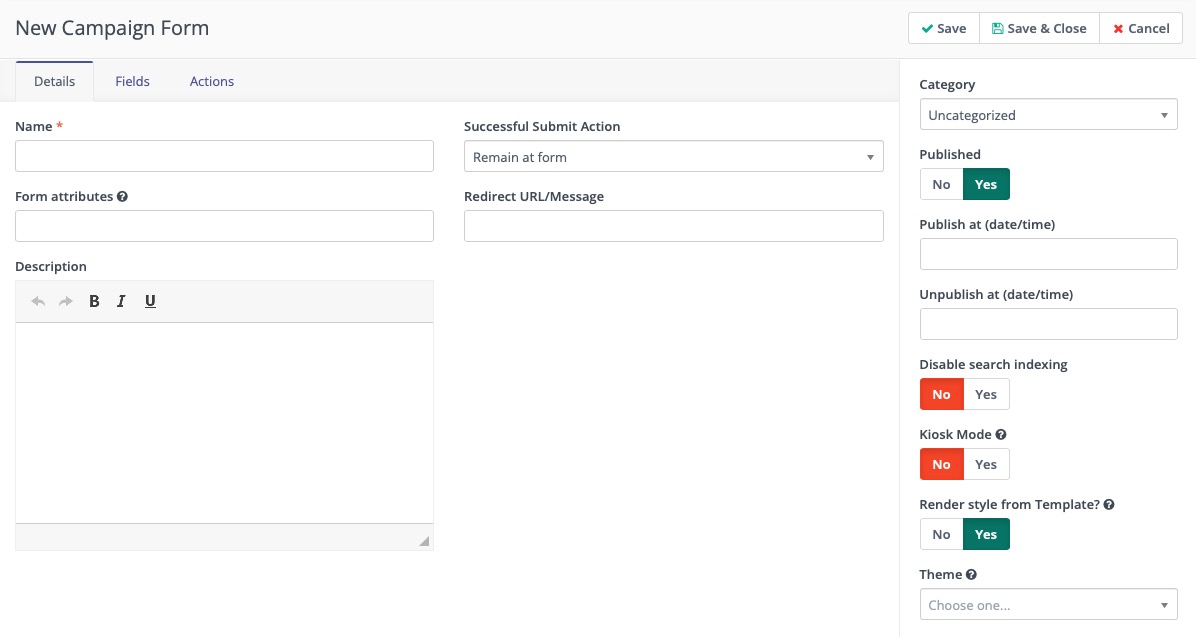Click the Form attributes help icon
The width and height of the screenshot is (1196, 637).
122,197
